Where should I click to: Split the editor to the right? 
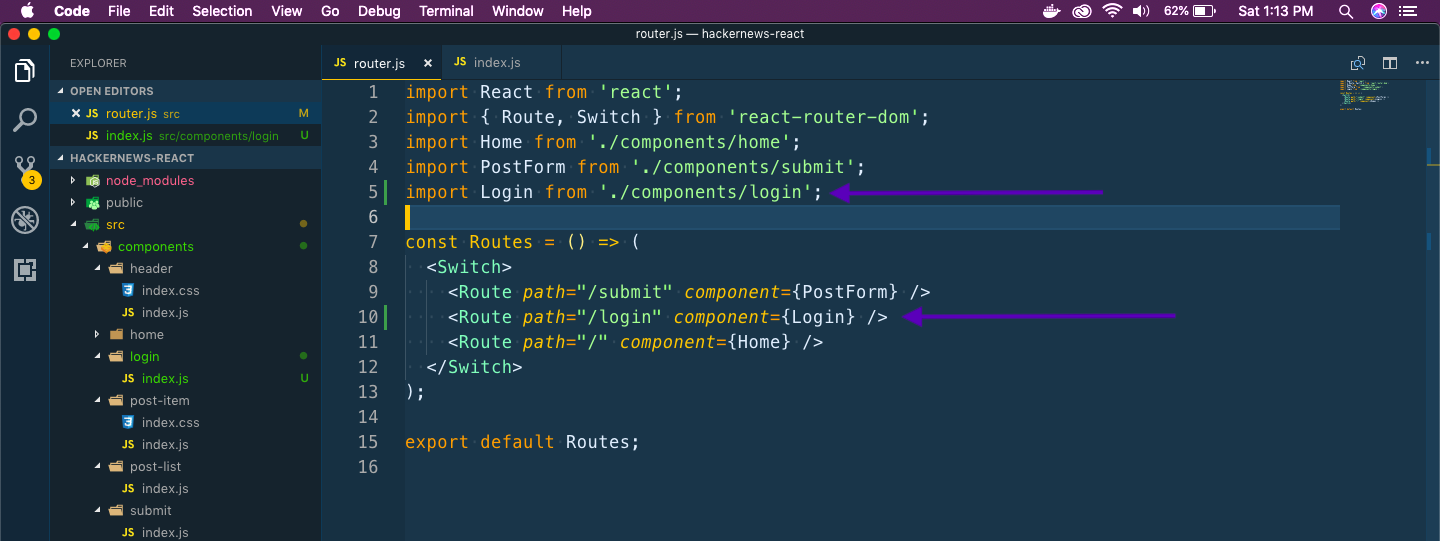point(1390,63)
